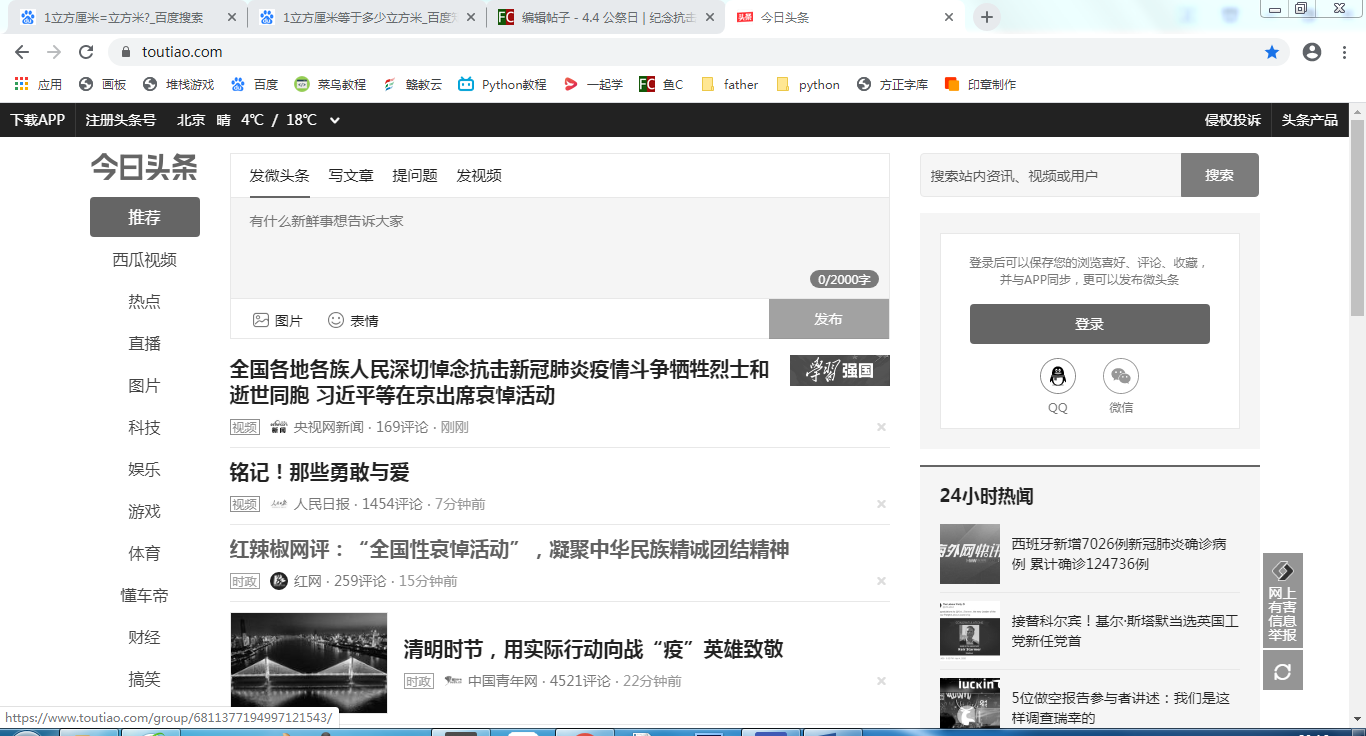Open the Chrome profile avatar icon
Screen dimensions: 1366x736
[x=1312, y=52]
